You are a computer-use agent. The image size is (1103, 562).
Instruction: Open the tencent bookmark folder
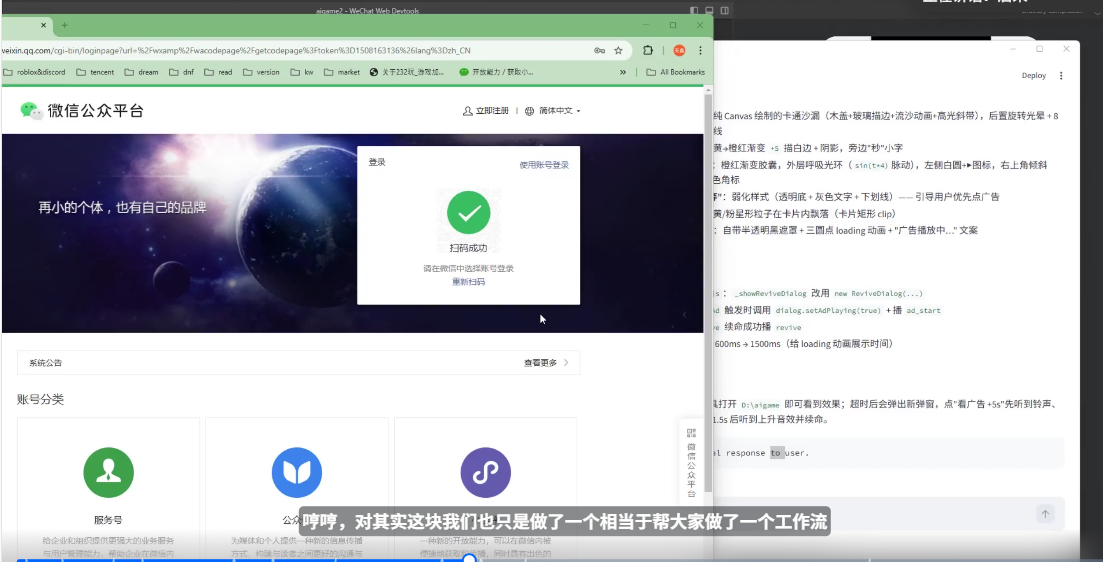(x=95, y=72)
